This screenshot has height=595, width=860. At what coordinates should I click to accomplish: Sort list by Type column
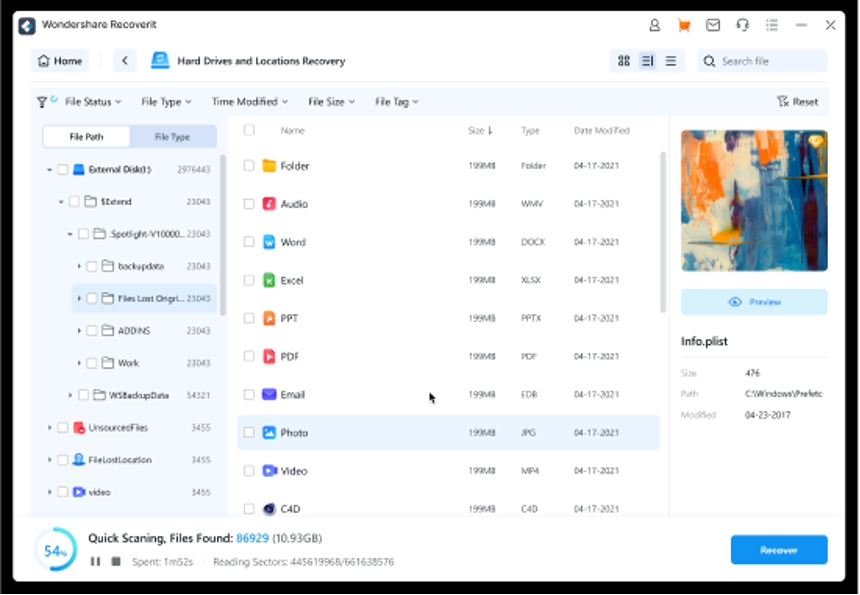click(530, 131)
